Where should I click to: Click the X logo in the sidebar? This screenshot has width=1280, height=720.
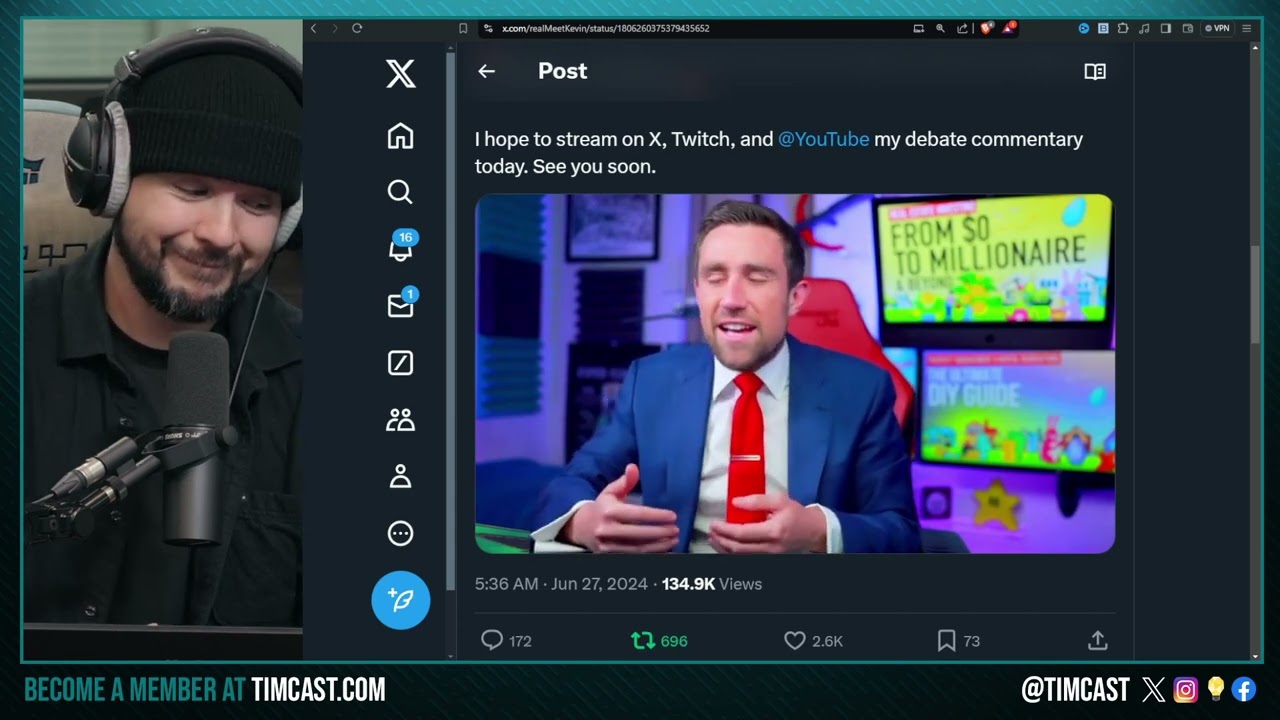click(x=400, y=74)
